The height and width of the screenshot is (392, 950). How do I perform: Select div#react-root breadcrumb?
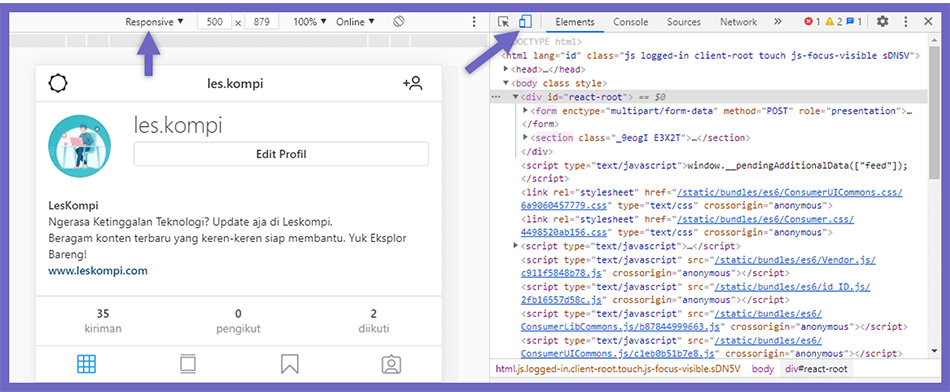pos(817,368)
